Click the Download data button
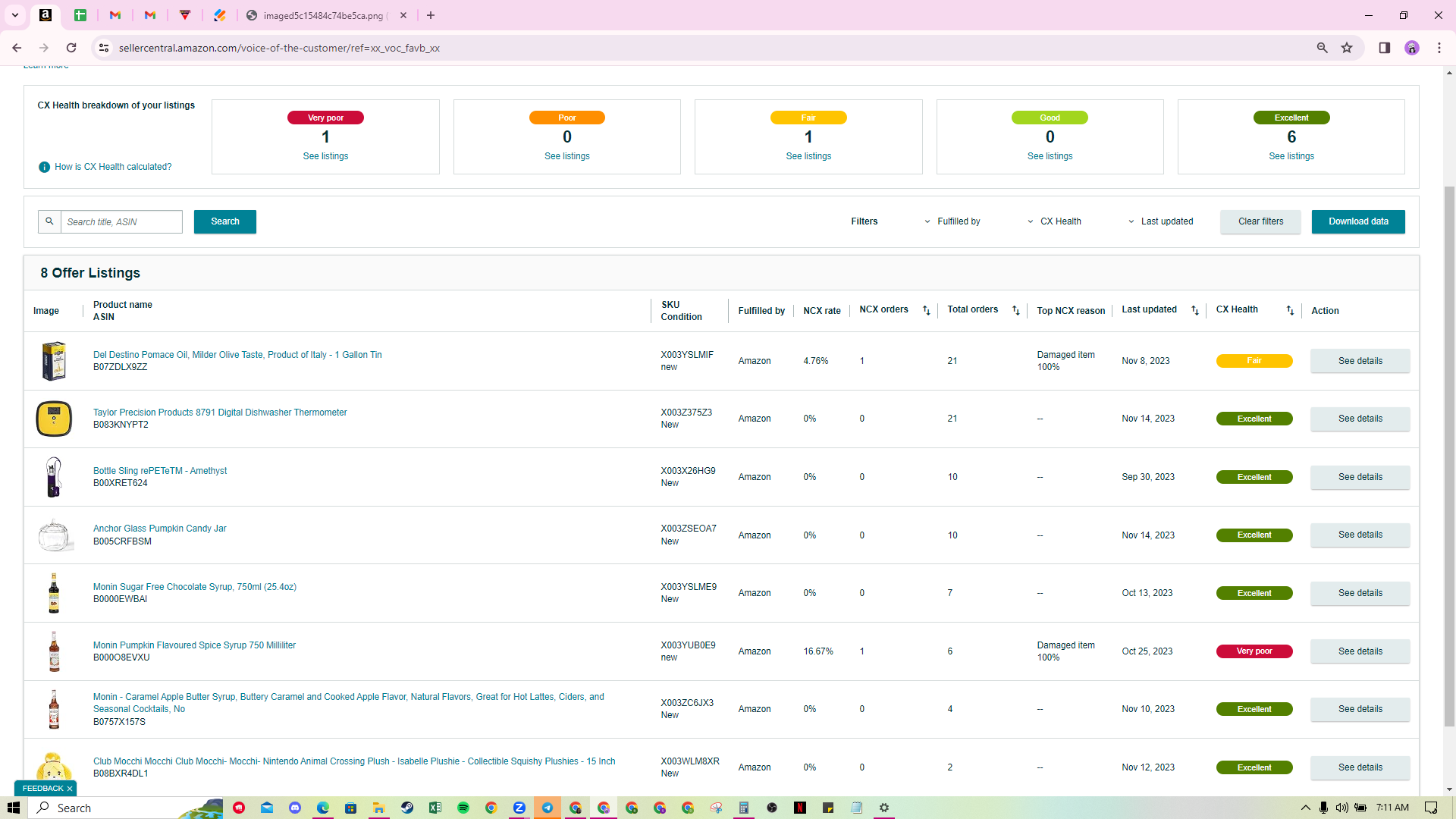This screenshot has height=819, width=1456. (x=1358, y=221)
